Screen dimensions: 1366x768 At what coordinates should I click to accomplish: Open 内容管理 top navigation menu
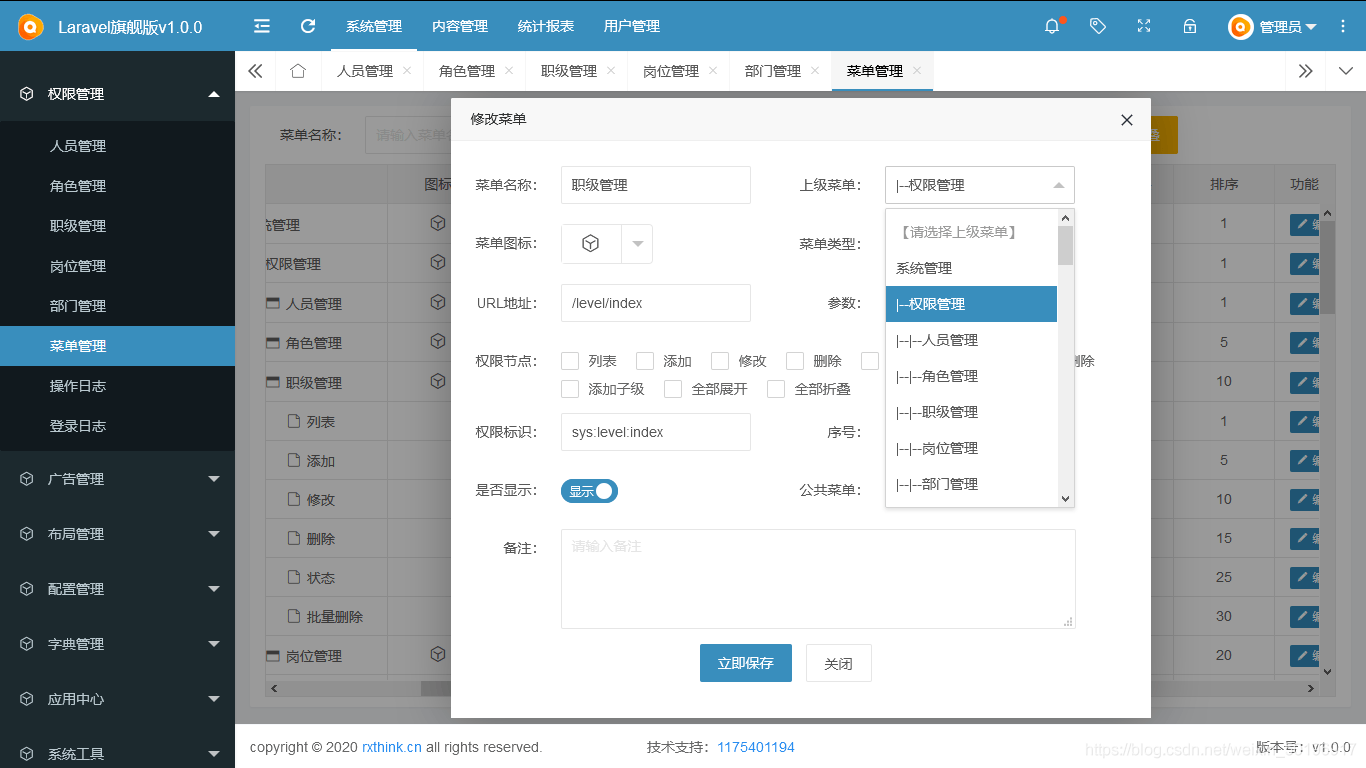pos(460,26)
